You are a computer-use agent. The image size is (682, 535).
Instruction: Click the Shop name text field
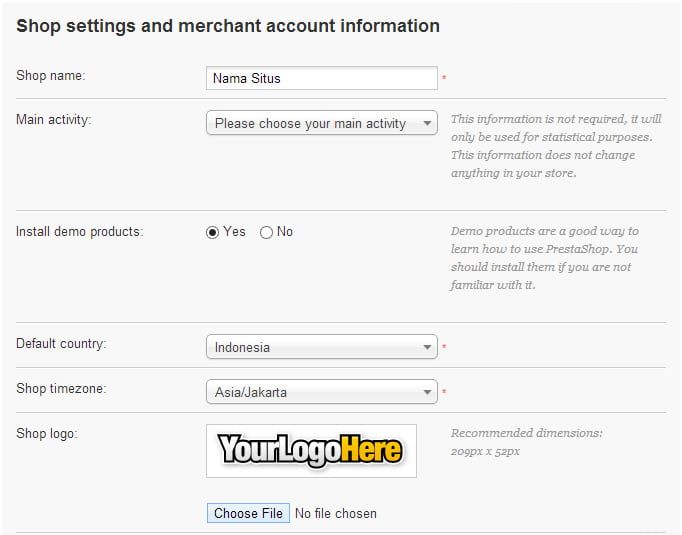(320, 78)
